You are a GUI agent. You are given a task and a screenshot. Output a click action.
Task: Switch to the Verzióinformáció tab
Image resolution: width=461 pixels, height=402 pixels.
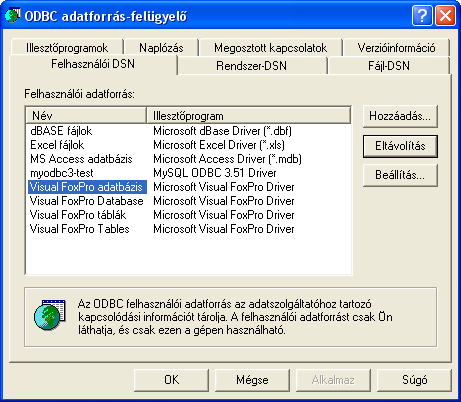pyautogui.click(x=396, y=48)
